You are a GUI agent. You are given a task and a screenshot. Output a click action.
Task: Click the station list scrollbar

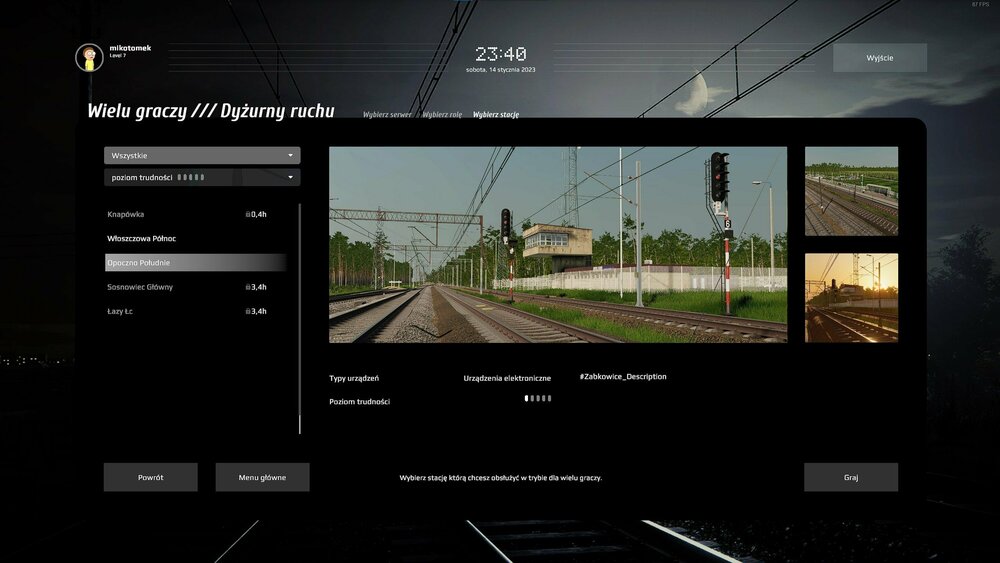click(x=300, y=319)
